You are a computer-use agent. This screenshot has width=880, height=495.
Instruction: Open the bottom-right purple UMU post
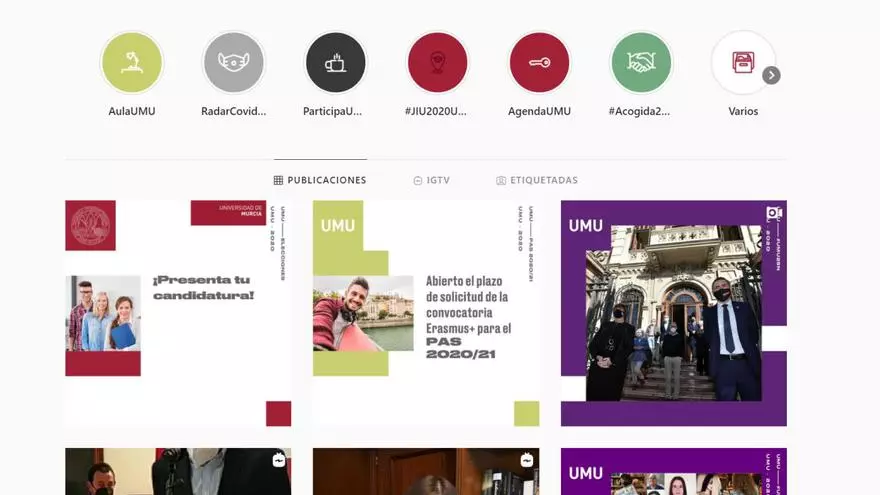coord(674,472)
